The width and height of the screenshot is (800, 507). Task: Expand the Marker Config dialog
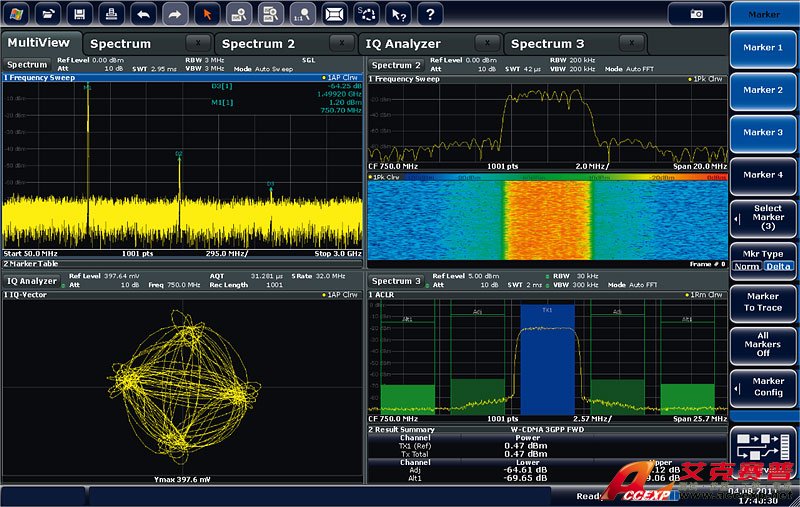[764, 387]
